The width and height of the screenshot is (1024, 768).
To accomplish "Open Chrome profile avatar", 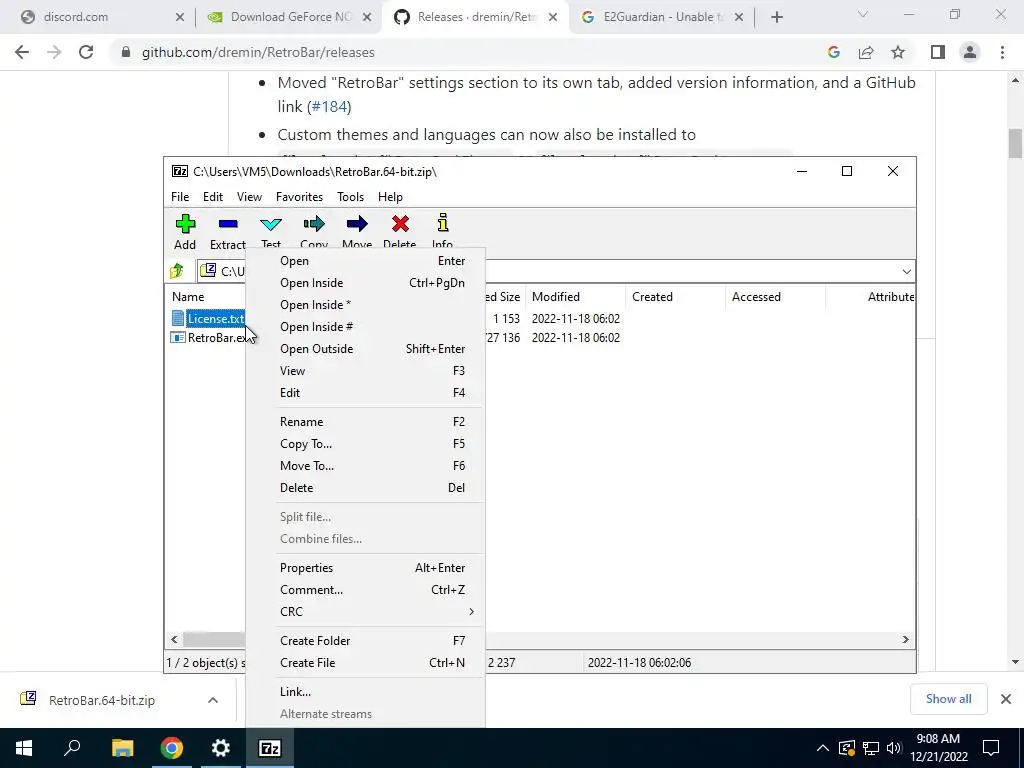I will [970, 52].
